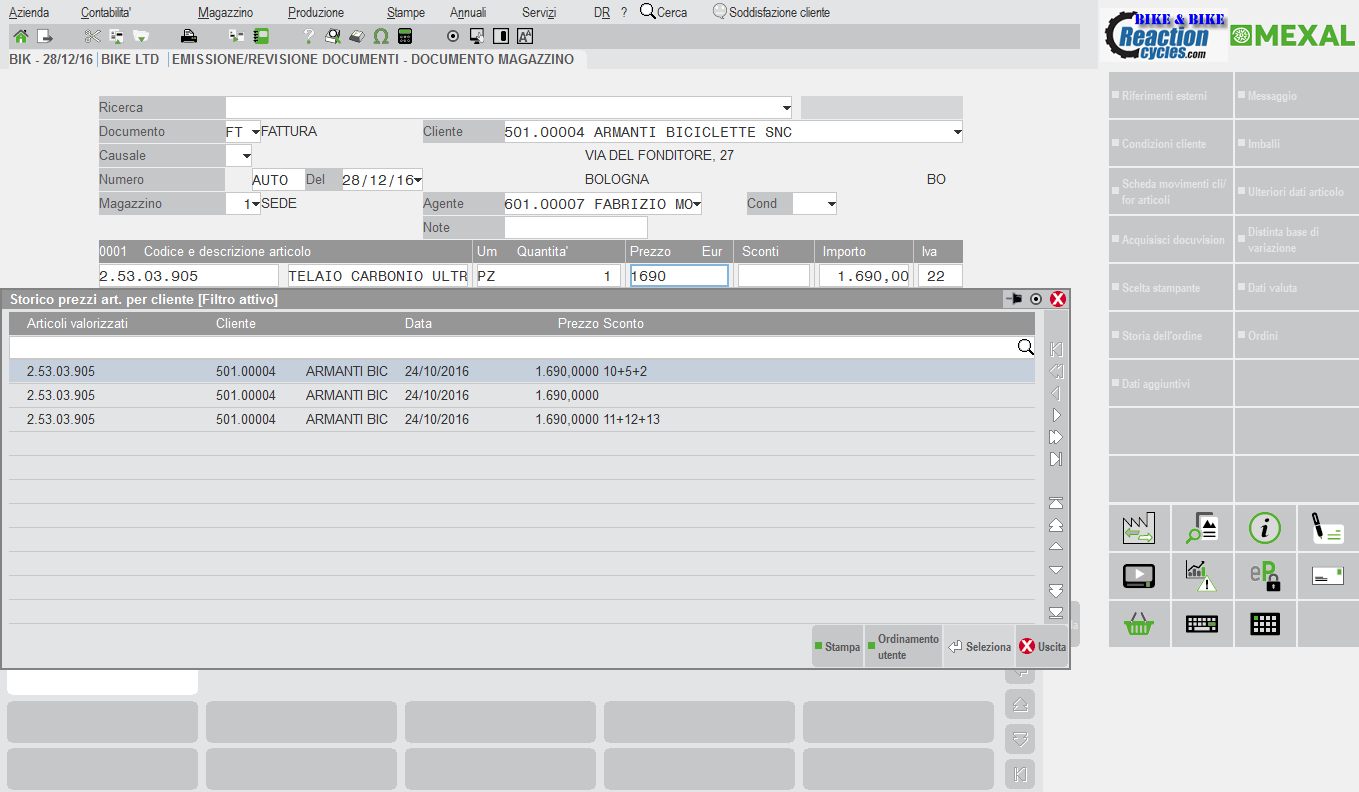Click the factory production icon

(1138, 529)
